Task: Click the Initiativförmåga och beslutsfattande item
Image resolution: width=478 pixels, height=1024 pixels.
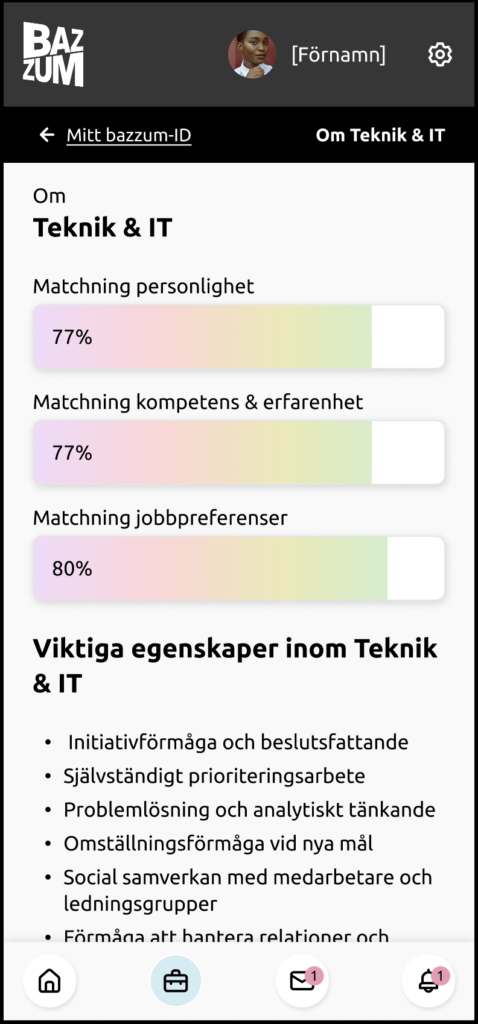Action: click(238, 743)
